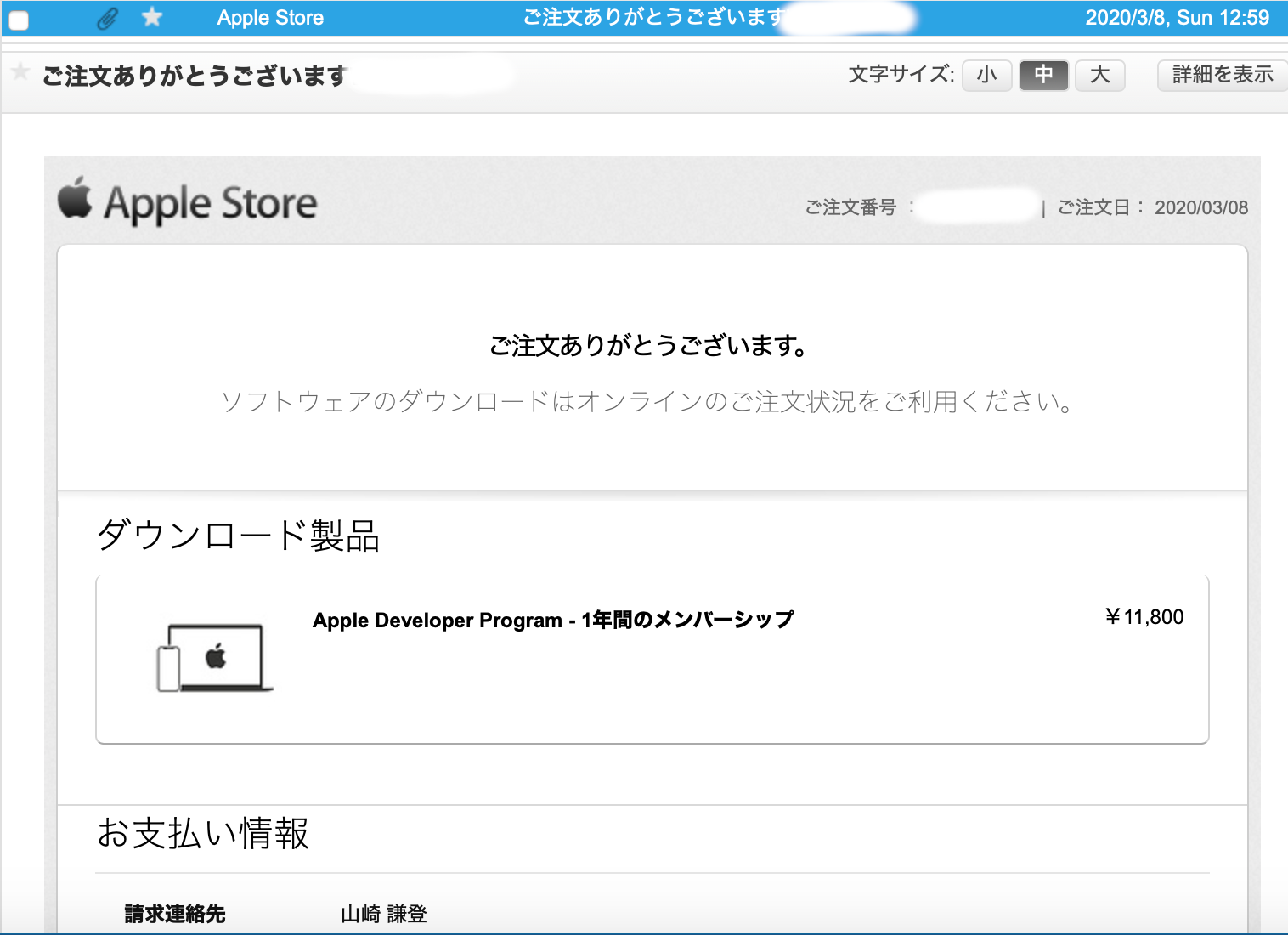1288x935 pixels.
Task: Click the お支払い情報 heading
Action: [203, 833]
